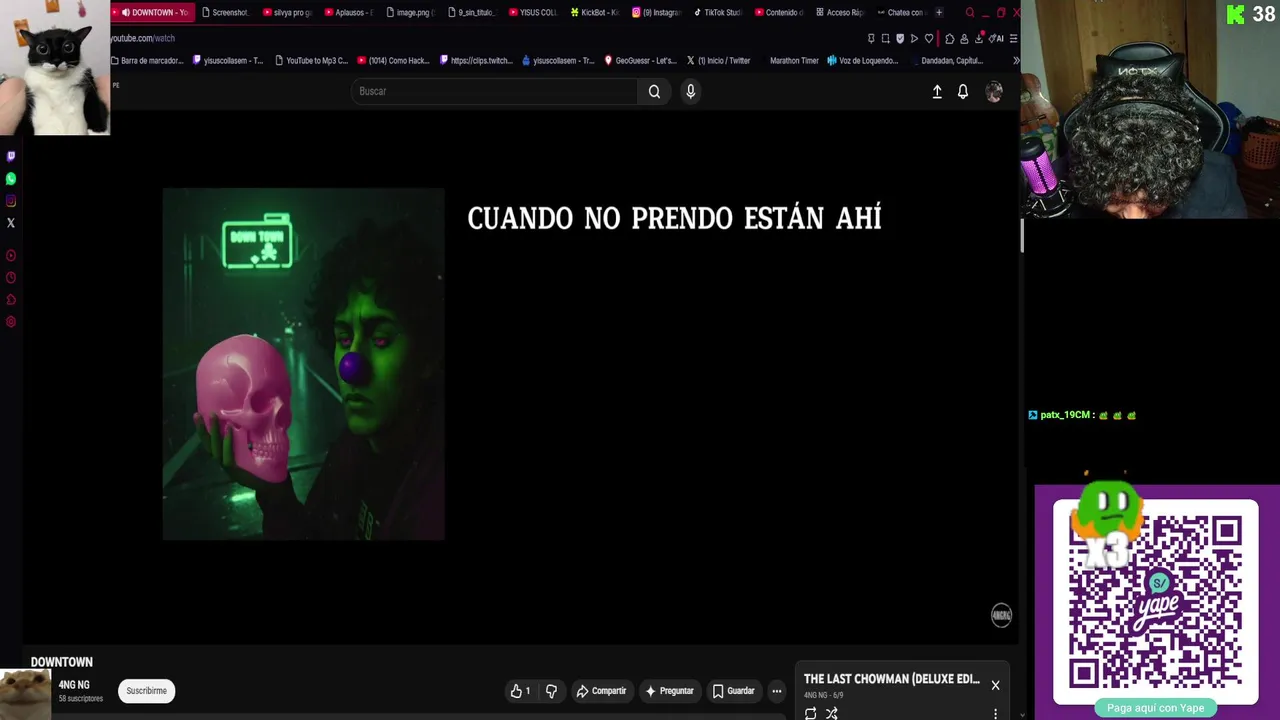Switch to the Aplausos browser tab

pyautogui.click(x=347, y=12)
